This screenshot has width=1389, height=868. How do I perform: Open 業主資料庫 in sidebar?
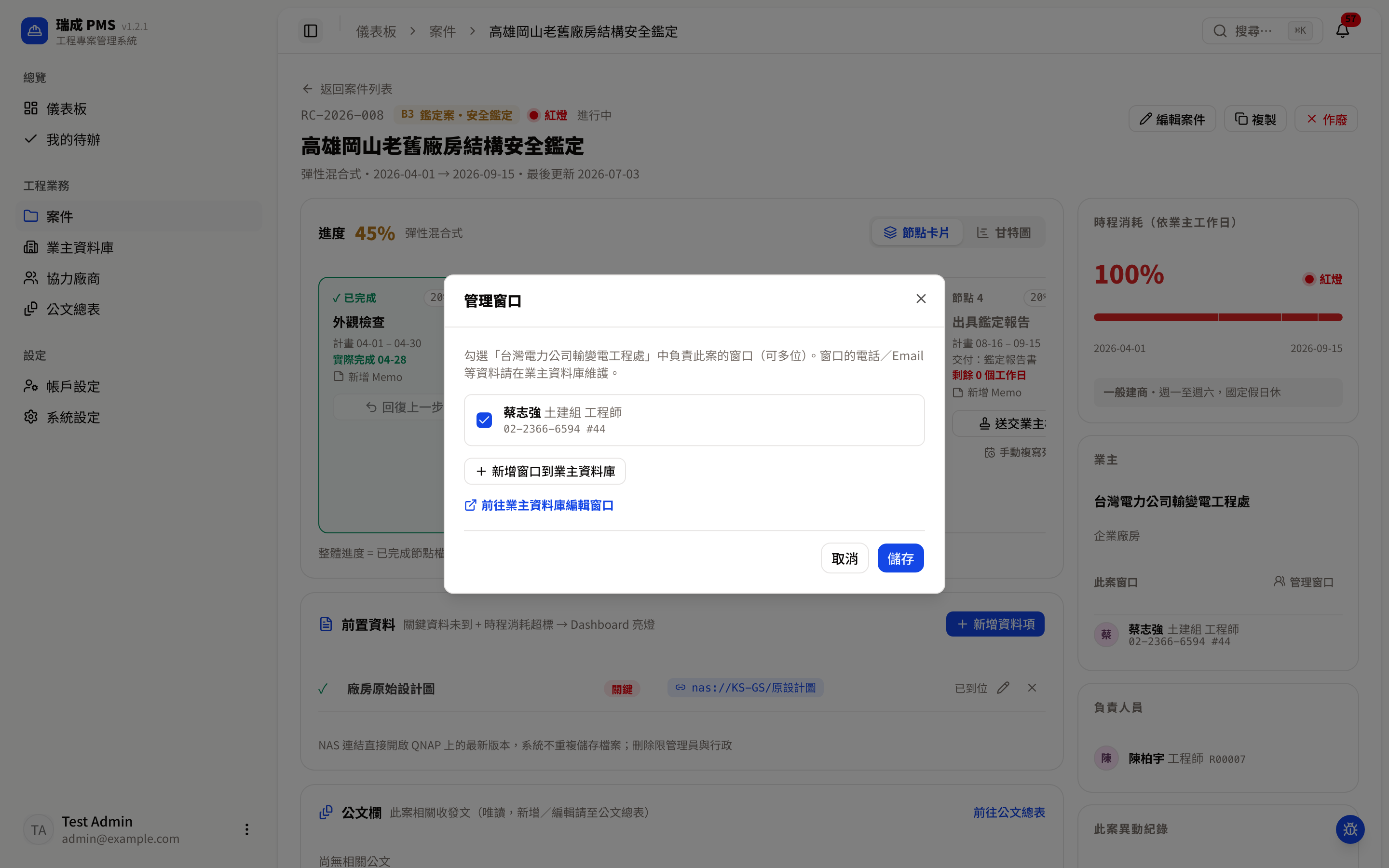139,247
